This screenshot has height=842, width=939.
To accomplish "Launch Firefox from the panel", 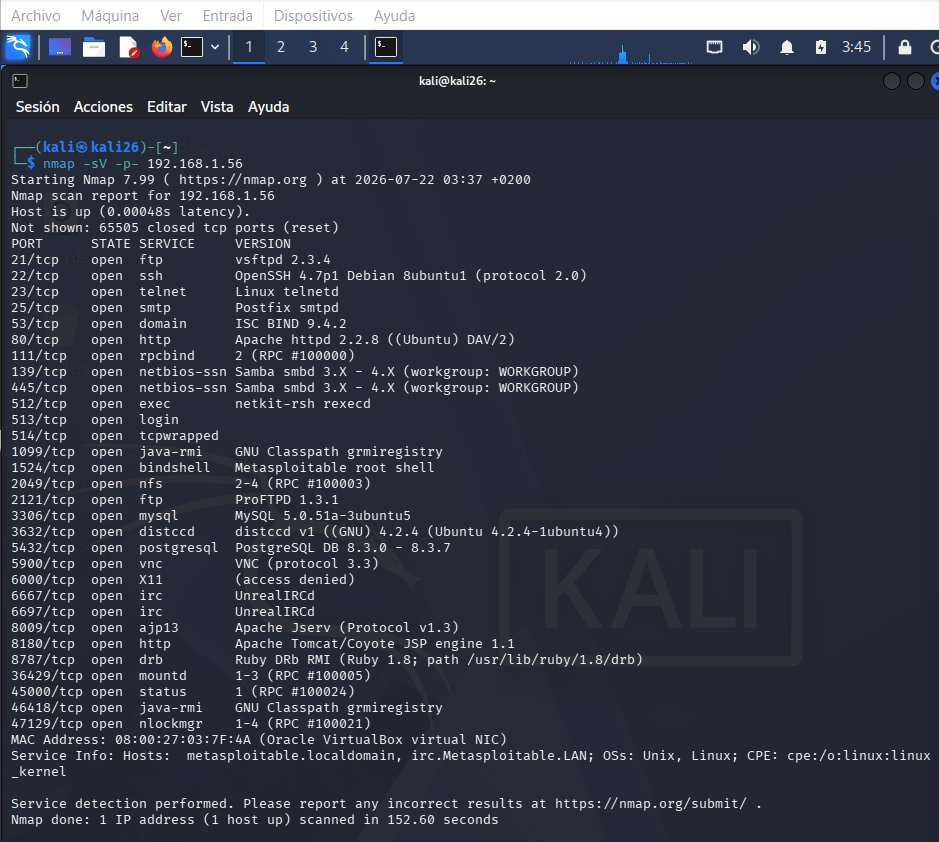I will coord(162,47).
